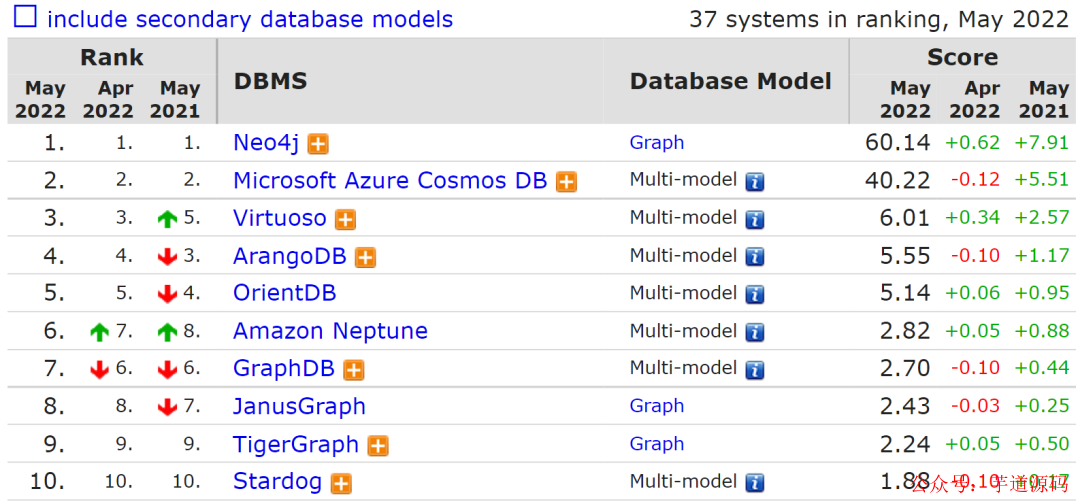Click the DBMS column header
This screenshot has height=504, width=1080.
click(x=271, y=81)
